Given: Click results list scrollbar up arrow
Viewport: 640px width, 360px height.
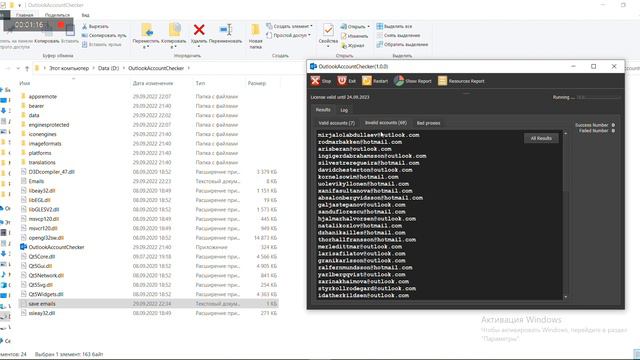Looking at the screenshot, I should [x=565, y=133].
